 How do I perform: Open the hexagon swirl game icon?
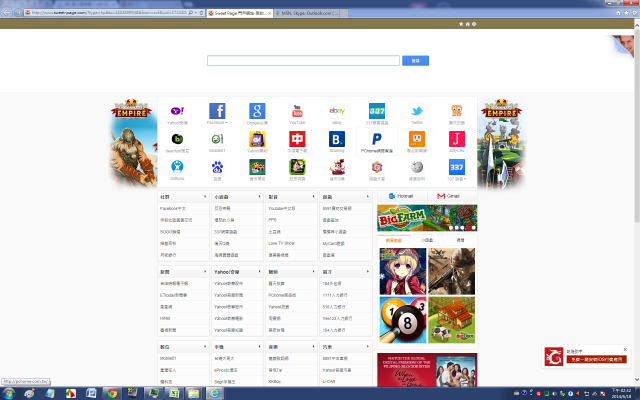click(x=377, y=167)
